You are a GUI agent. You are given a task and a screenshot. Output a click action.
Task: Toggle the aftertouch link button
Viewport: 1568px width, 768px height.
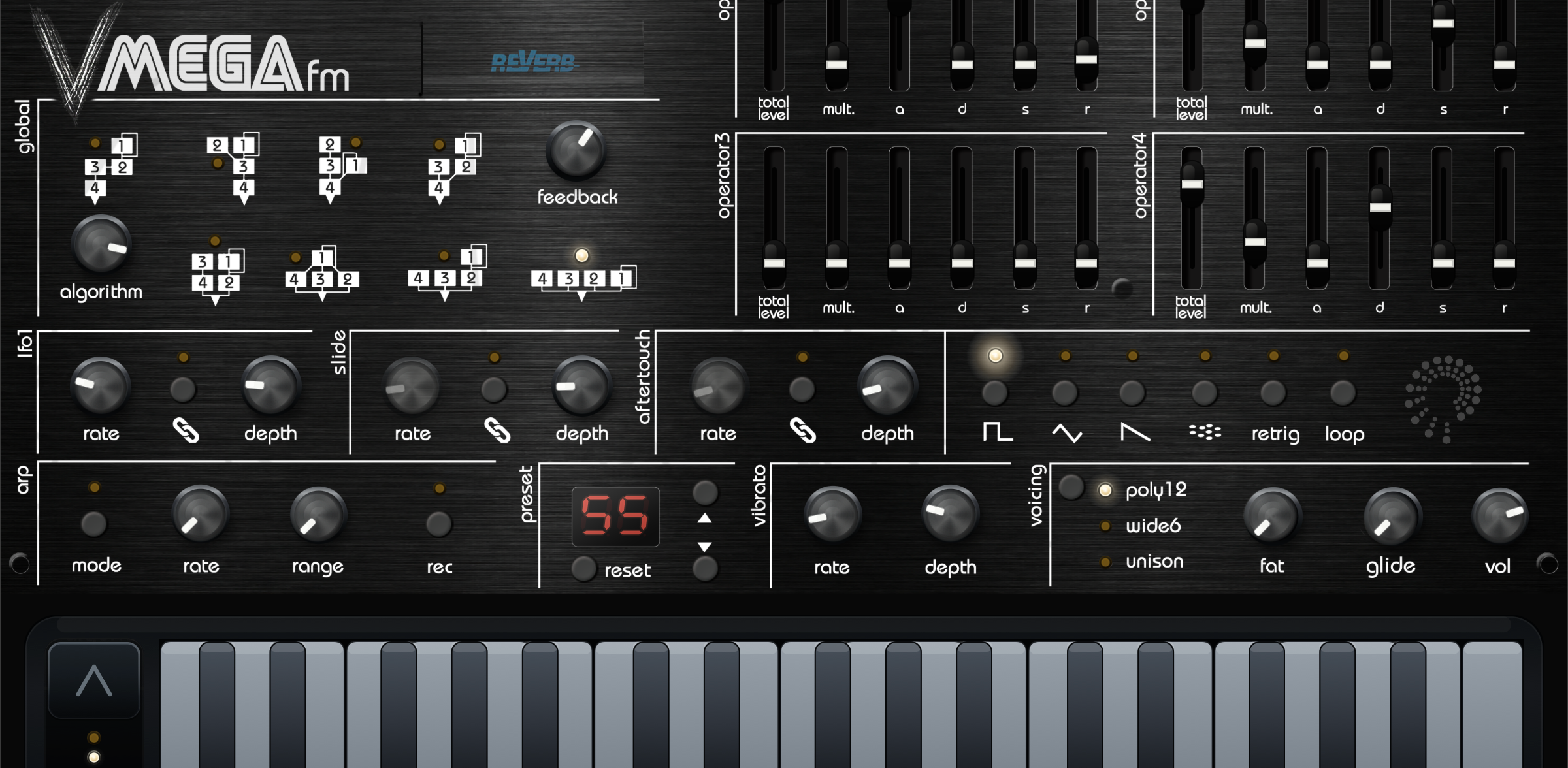802,390
